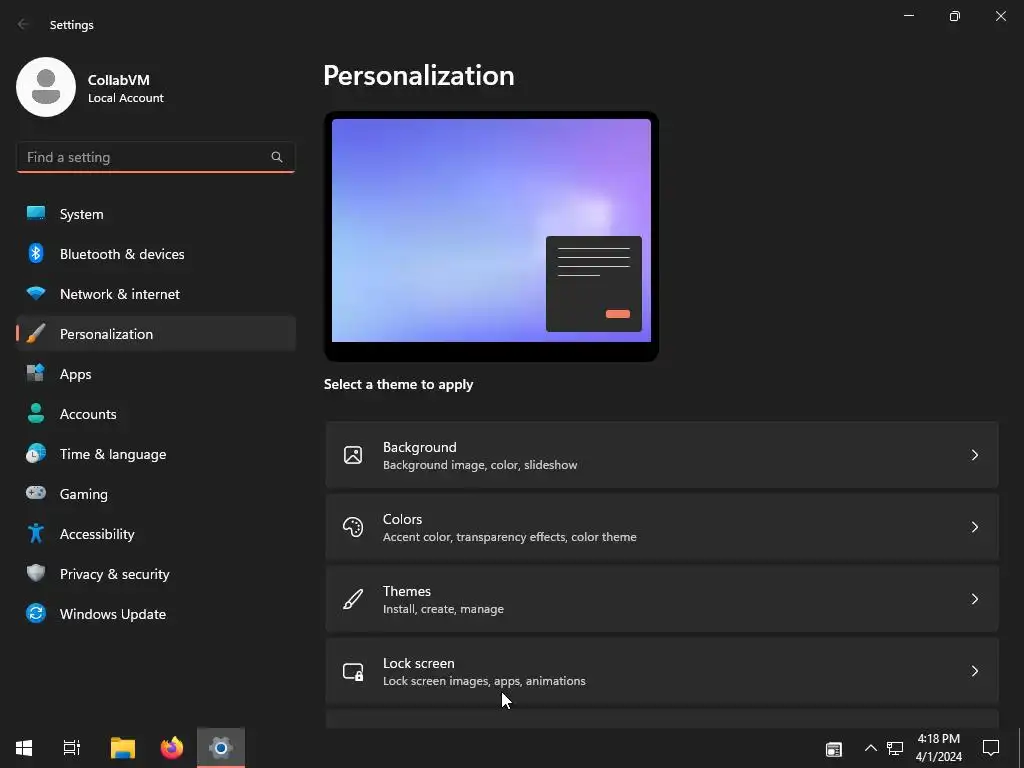This screenshot has width=1024, height=768.
Task: Open Task View from taskbar
Action: click(x=71, y=748)
